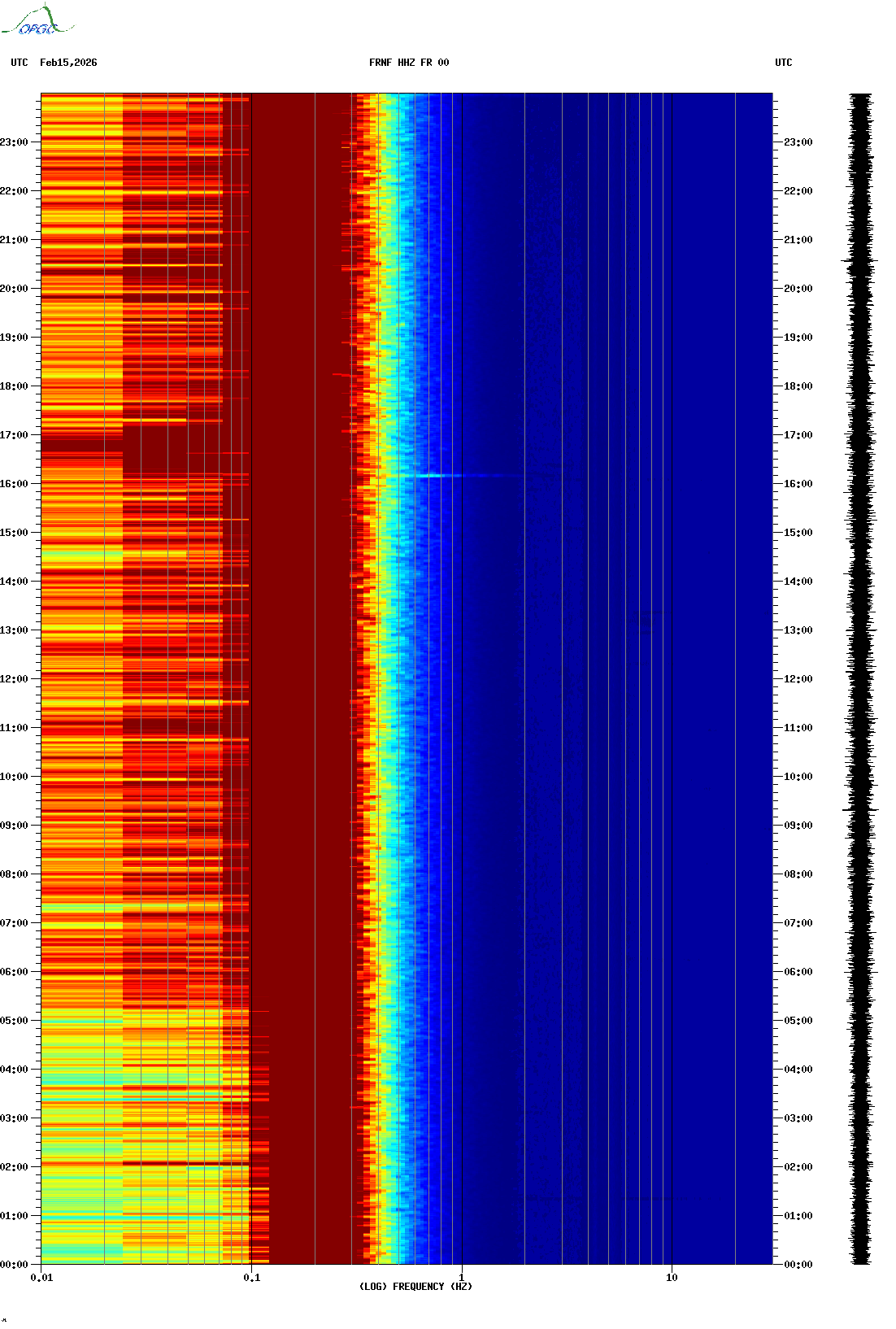Viewport: 896px width, 1329px height.
Task: Click the UTC label at top right
Action: pyautogui.click(x=784, y=63)
